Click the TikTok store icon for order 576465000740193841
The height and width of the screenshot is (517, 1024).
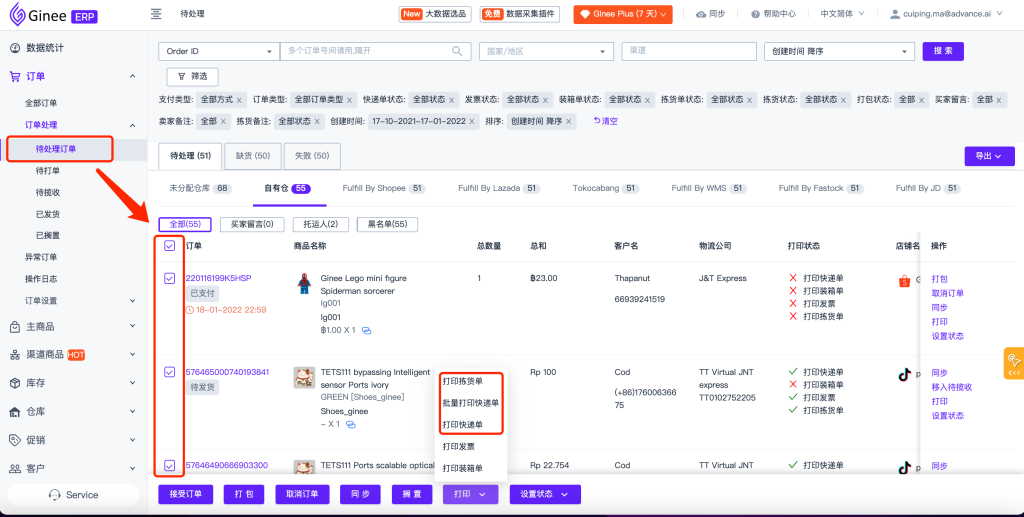[904, 375]
